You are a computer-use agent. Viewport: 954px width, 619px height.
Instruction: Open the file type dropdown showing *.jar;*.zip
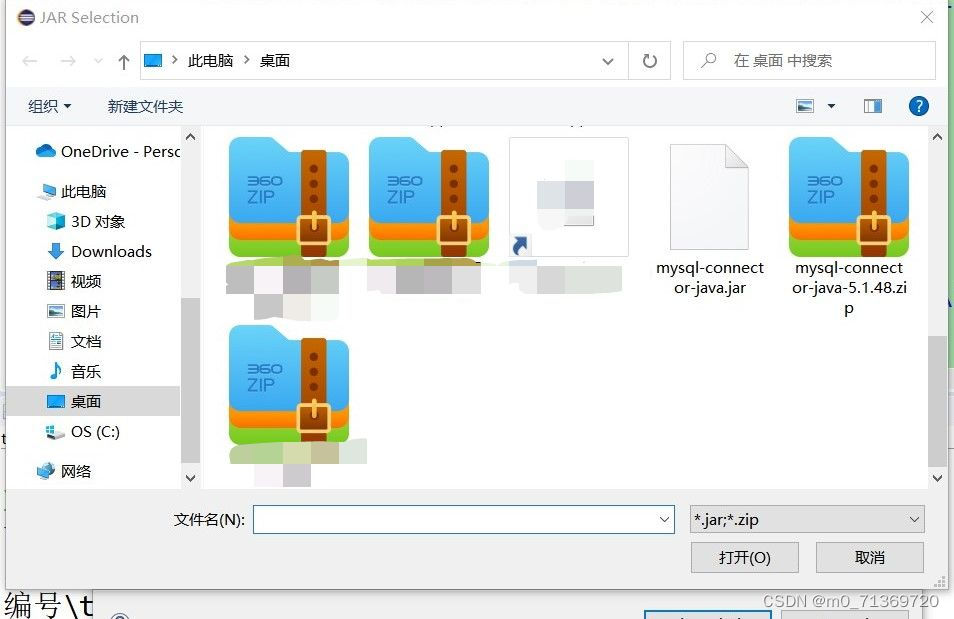pyautogui.click(x=806, y=519)
